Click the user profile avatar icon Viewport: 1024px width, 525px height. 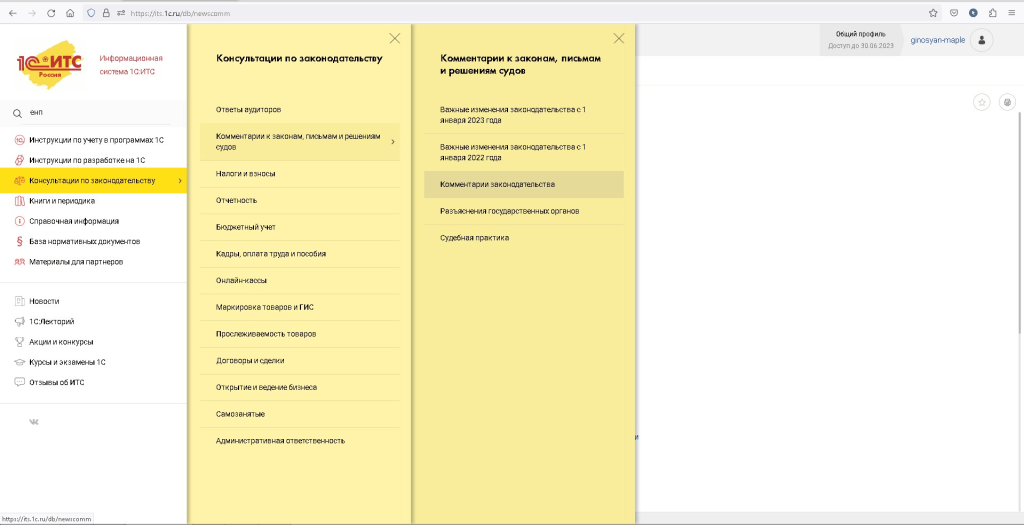pos(982,40)
